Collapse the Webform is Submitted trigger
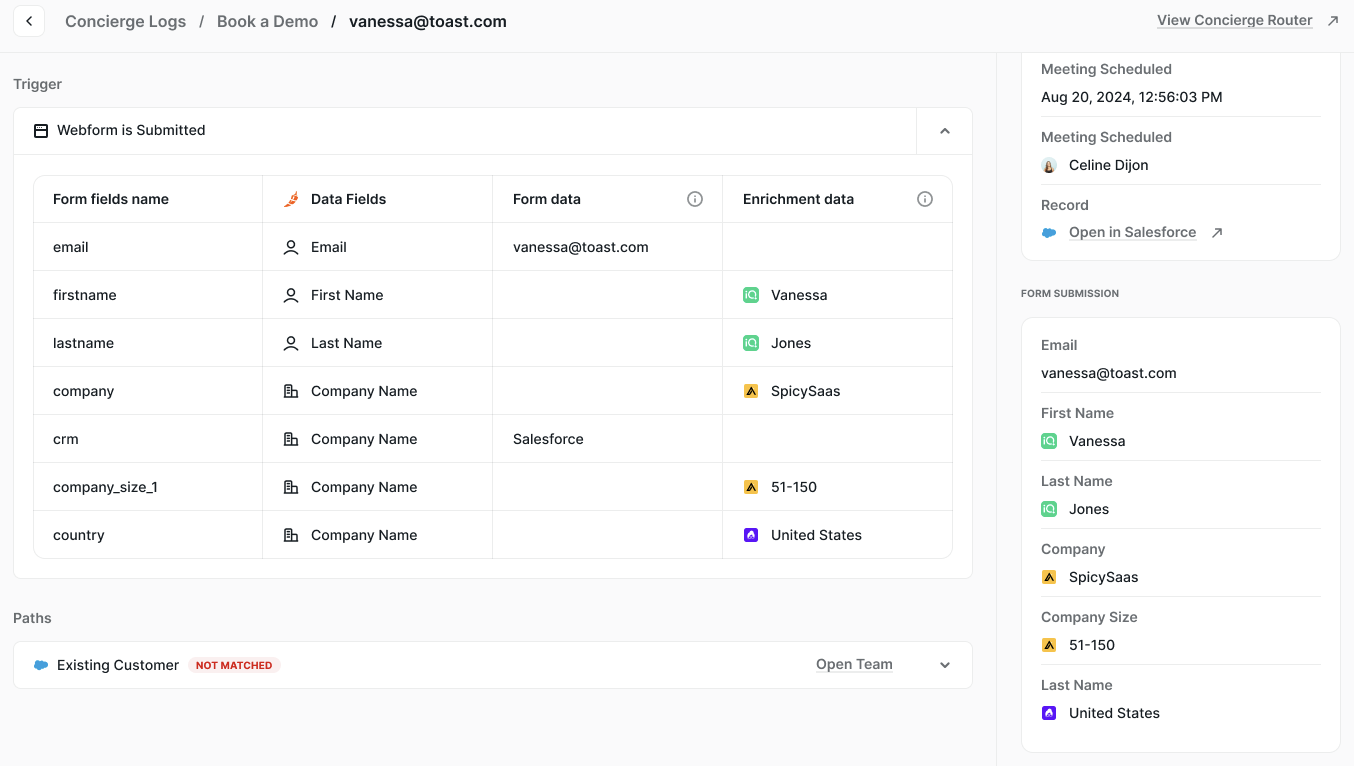The width and height of the screenshot is (1354, 766). click(944, 131)
